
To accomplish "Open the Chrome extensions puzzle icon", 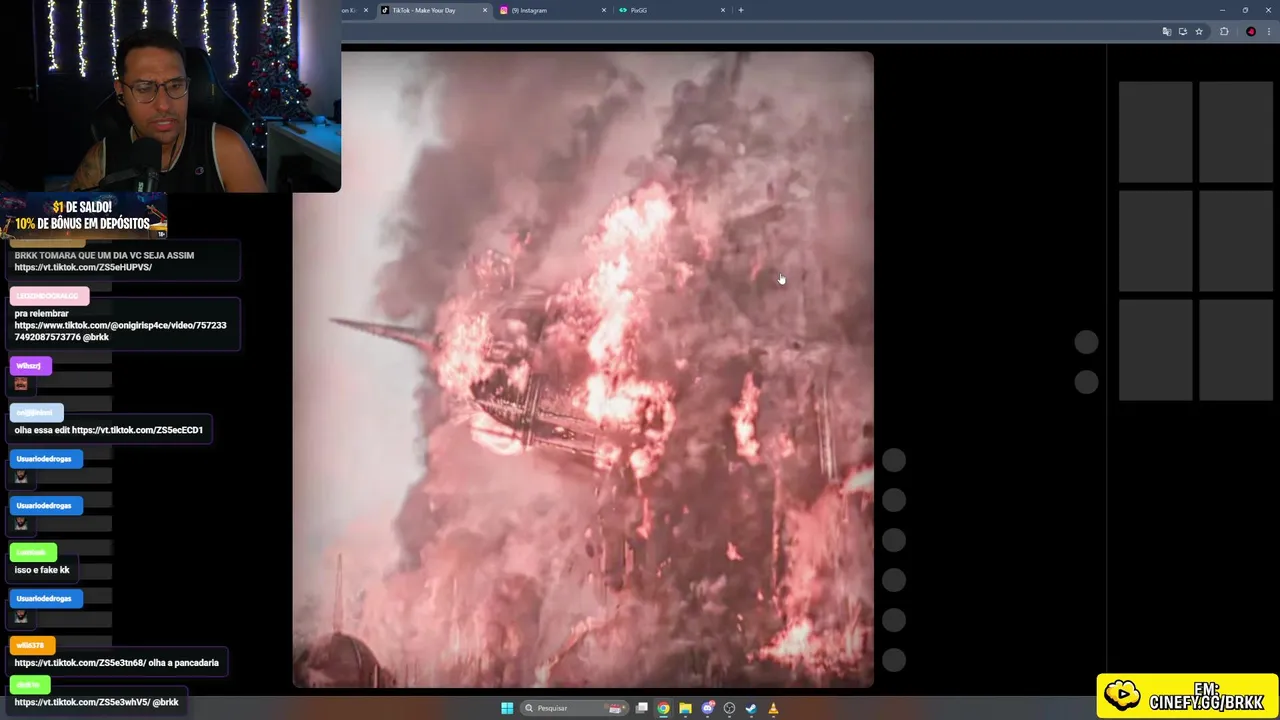I will coord(1224,32).
